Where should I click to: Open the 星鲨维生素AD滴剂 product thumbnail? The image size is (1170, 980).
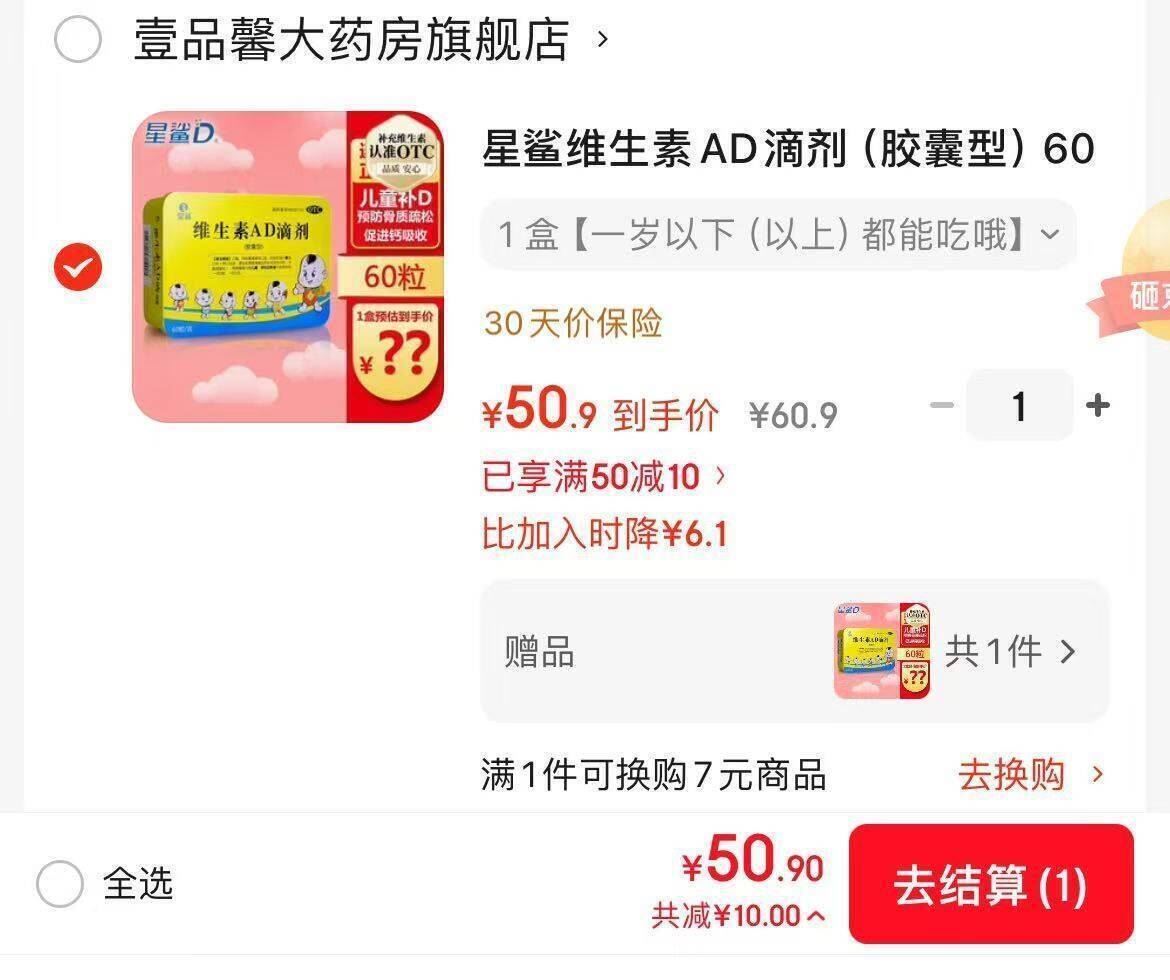[288, 266]
